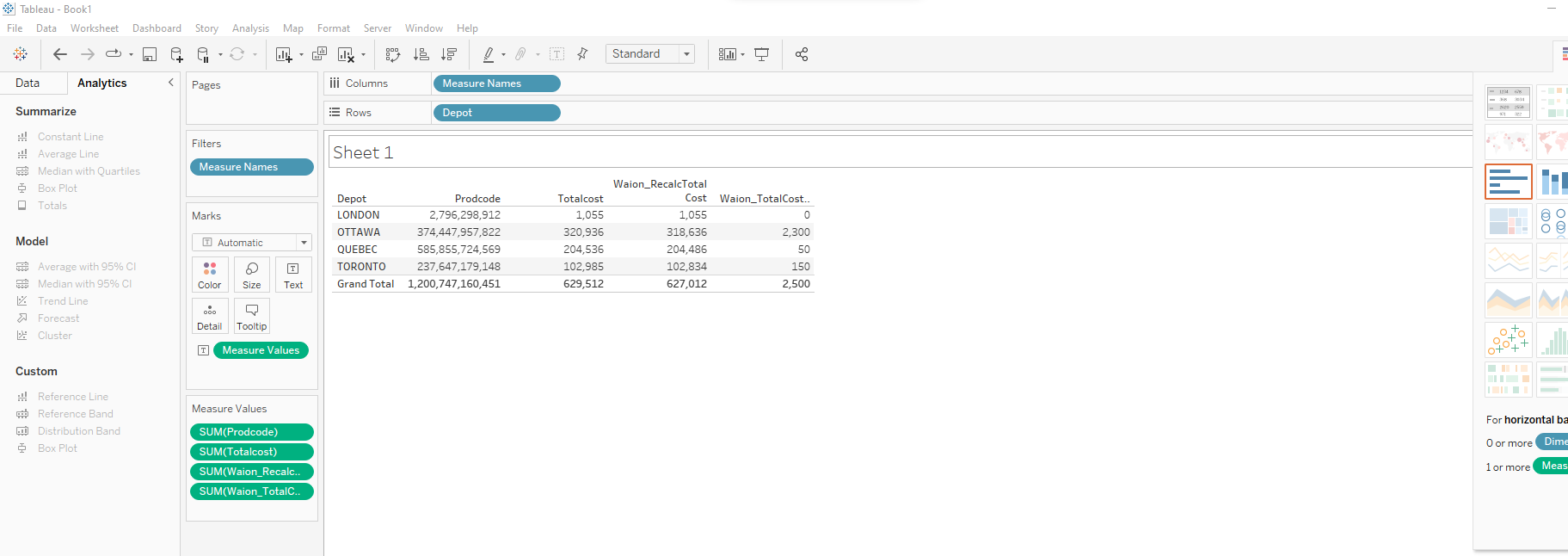Open new worksheet dropdown arrow
This screenshot has width=1568, height=556.
tap(301, 54)
